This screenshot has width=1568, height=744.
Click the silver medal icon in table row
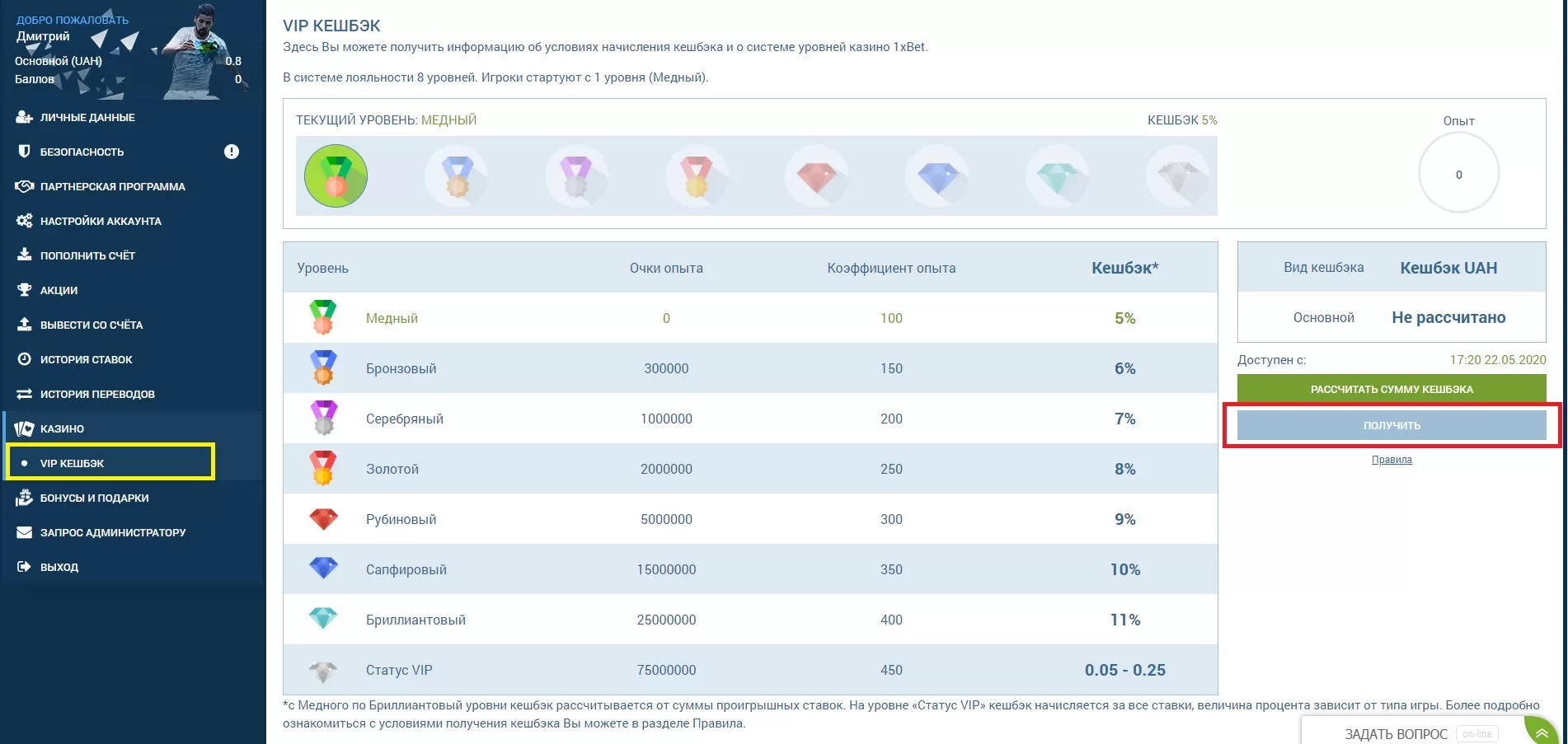(323, 418)
